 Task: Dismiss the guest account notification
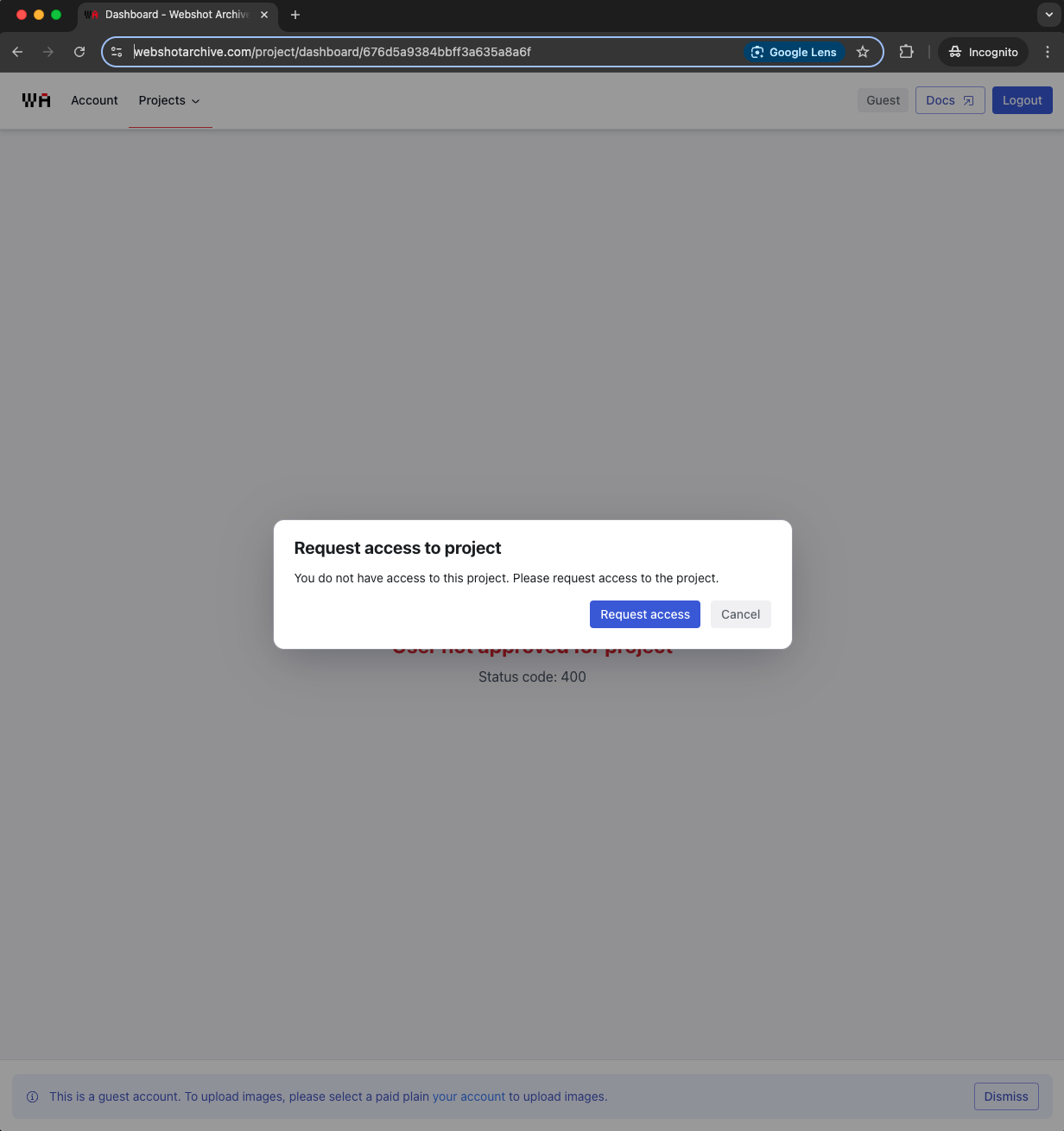pyautogui.click(x=1006, y=1096)
